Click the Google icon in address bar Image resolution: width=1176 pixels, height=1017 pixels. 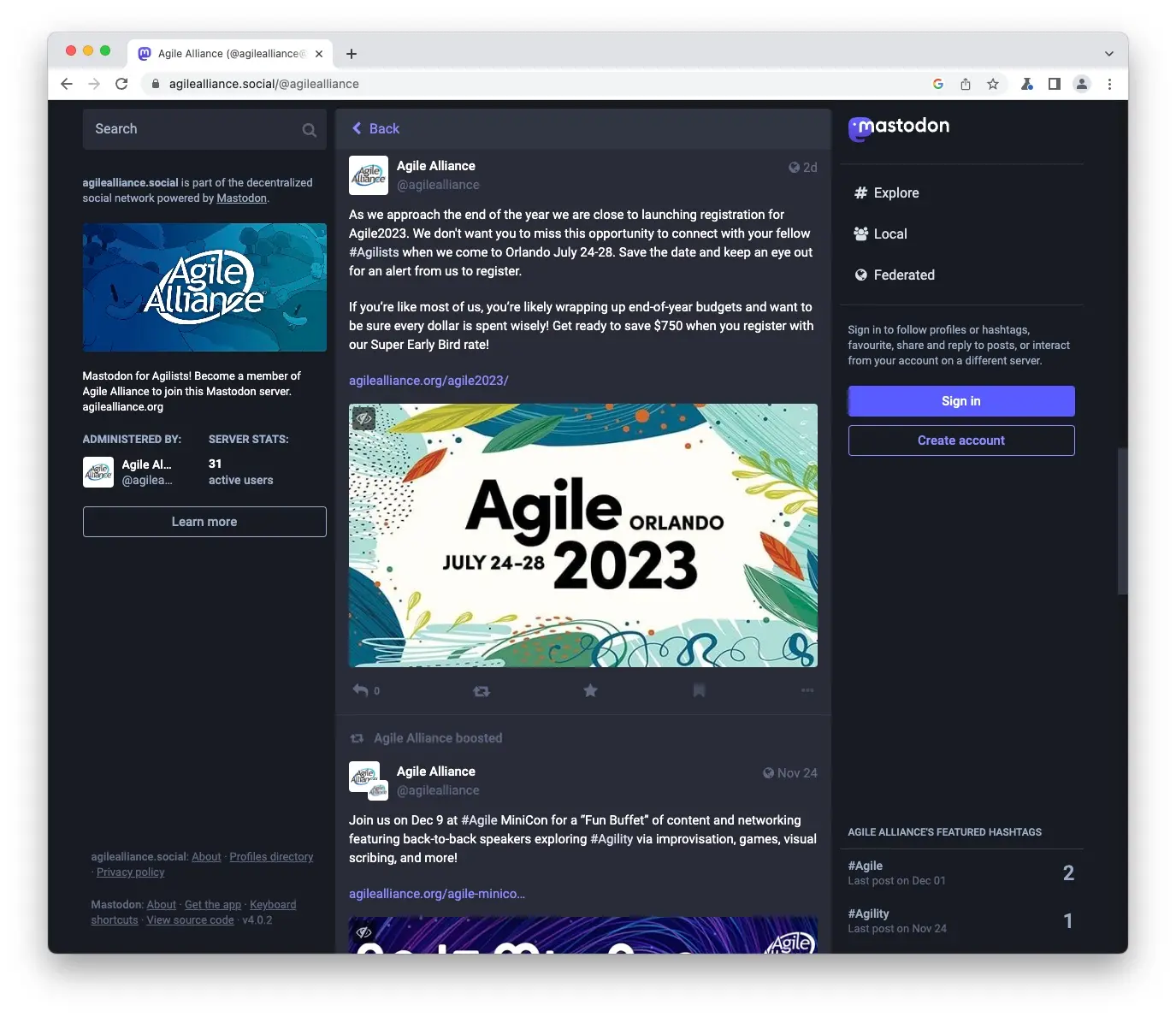[938, 84]
